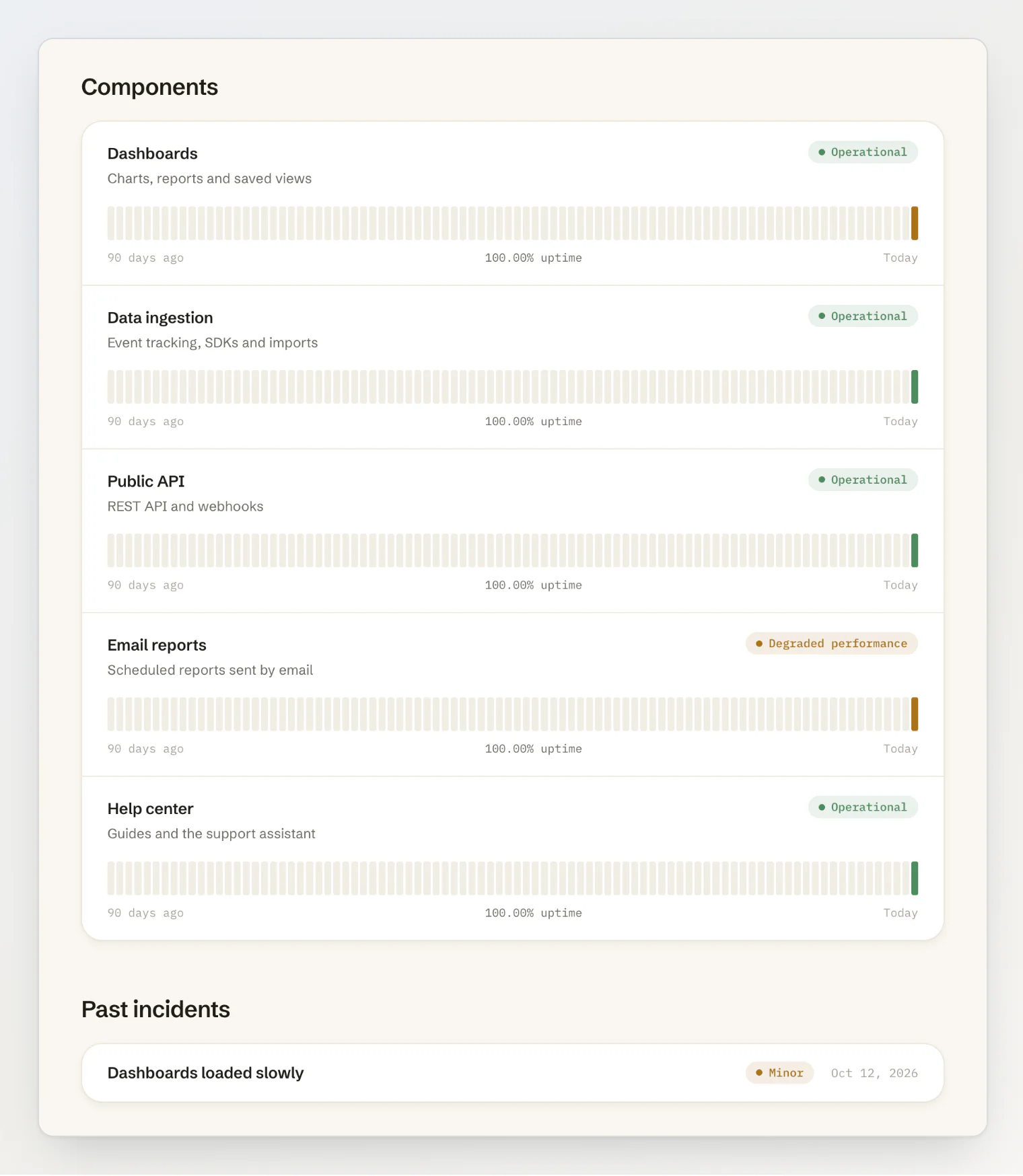1023x1176 pixels.
Task: Select today's green bar in Help center chart
Action: [915, 878]
